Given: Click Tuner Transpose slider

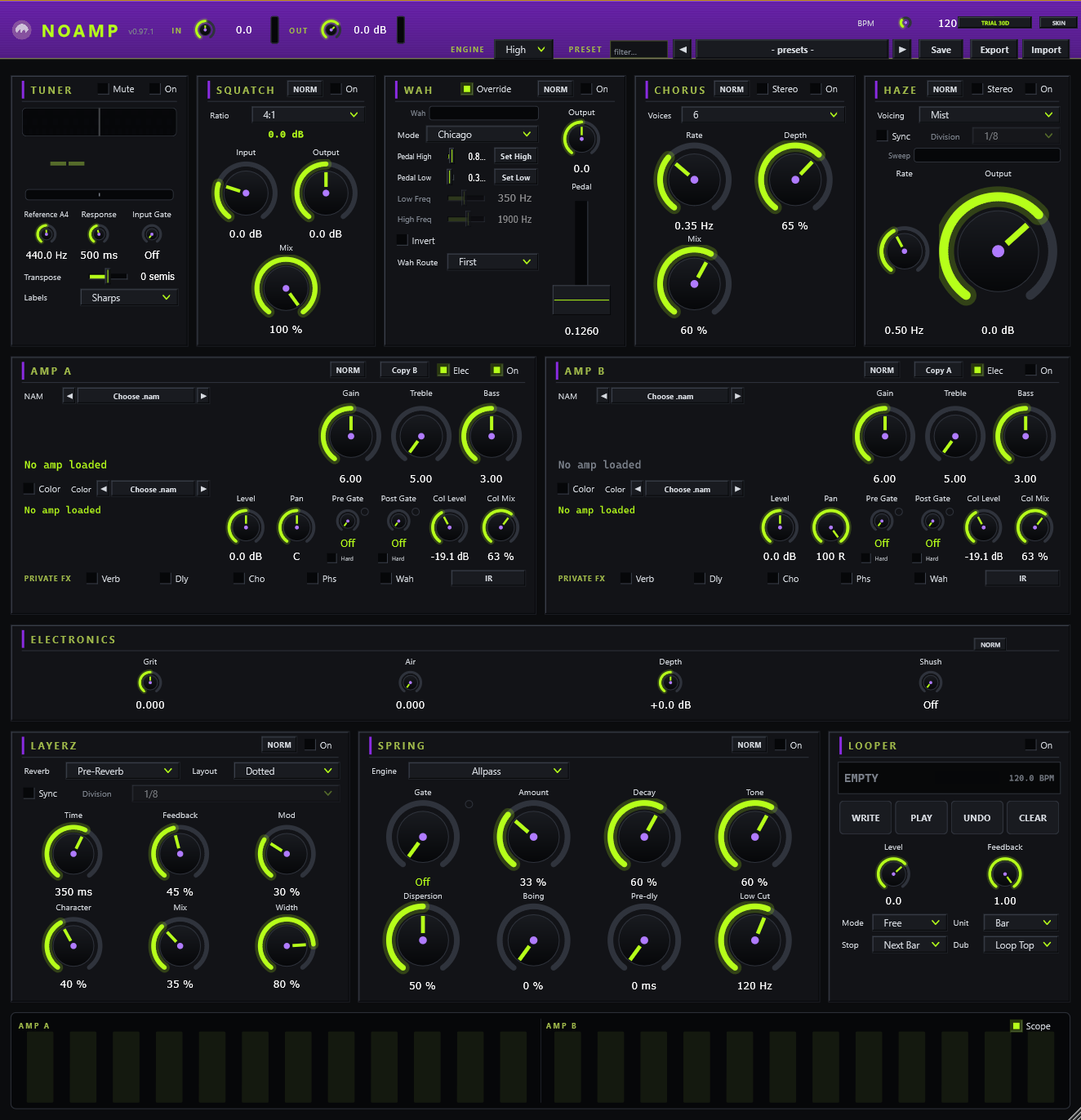Looking at the screenshot, I should coord(108,276).
